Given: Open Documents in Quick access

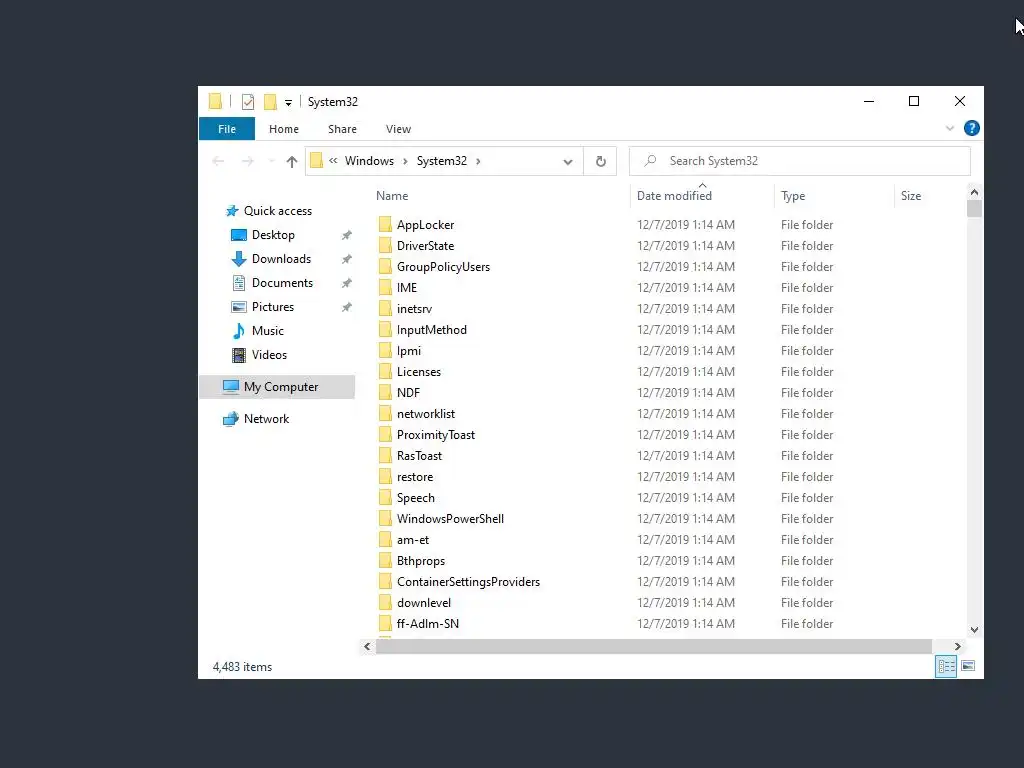Looking at the screenshot, I should click(x=282, y=283).
